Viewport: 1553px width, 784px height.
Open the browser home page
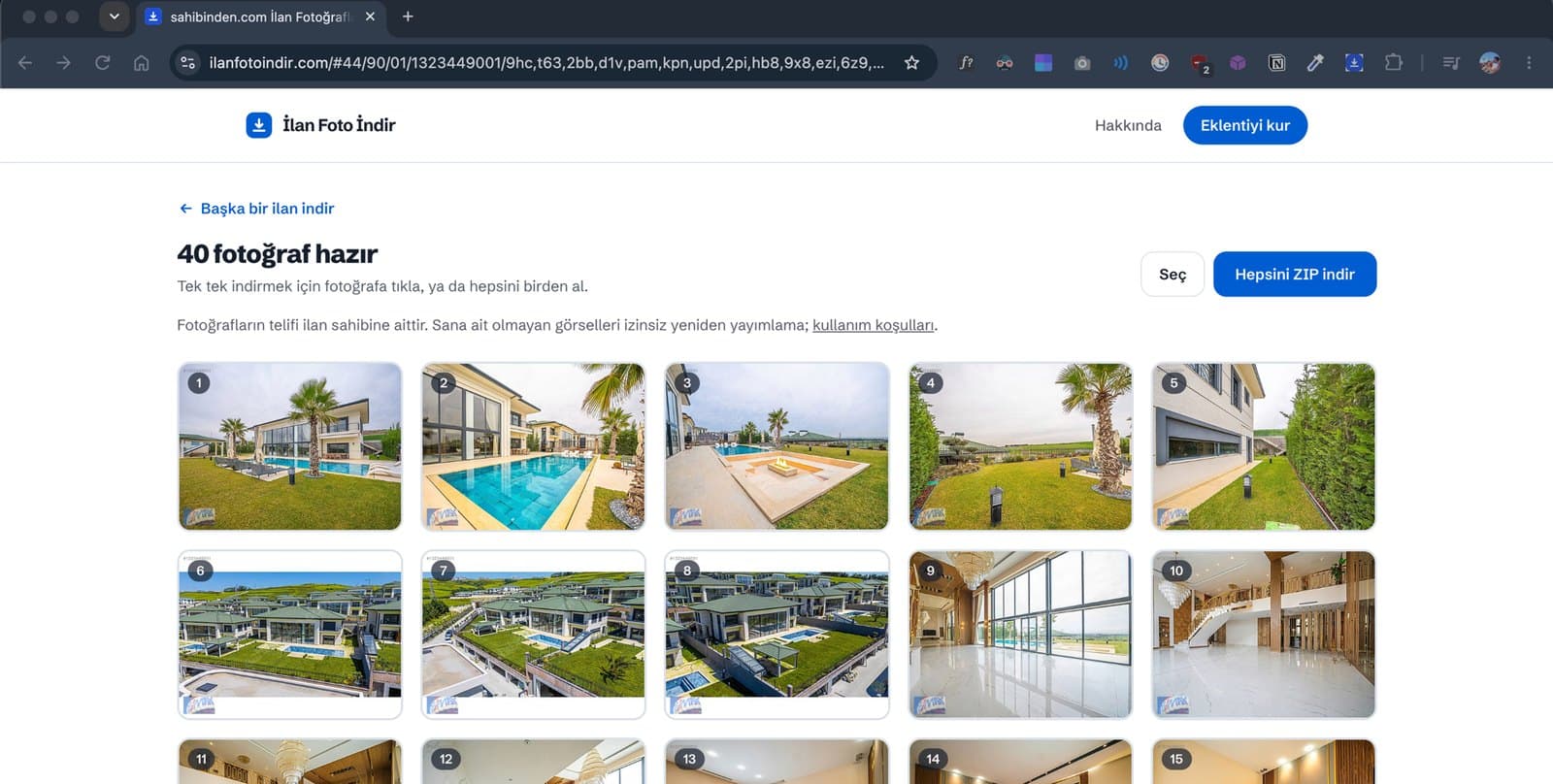click(x=142, y=63)
